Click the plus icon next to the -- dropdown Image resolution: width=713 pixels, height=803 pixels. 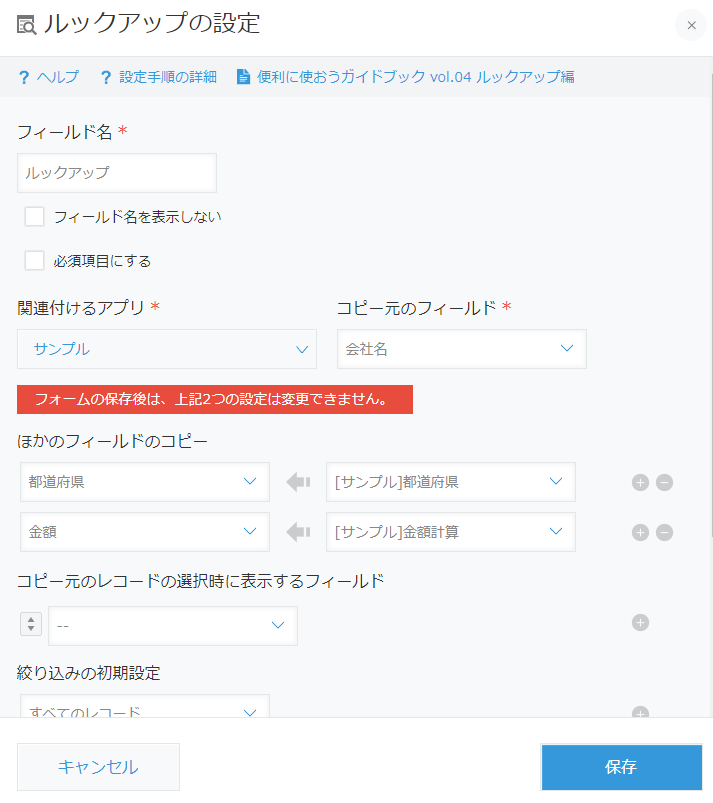point(640,622)
